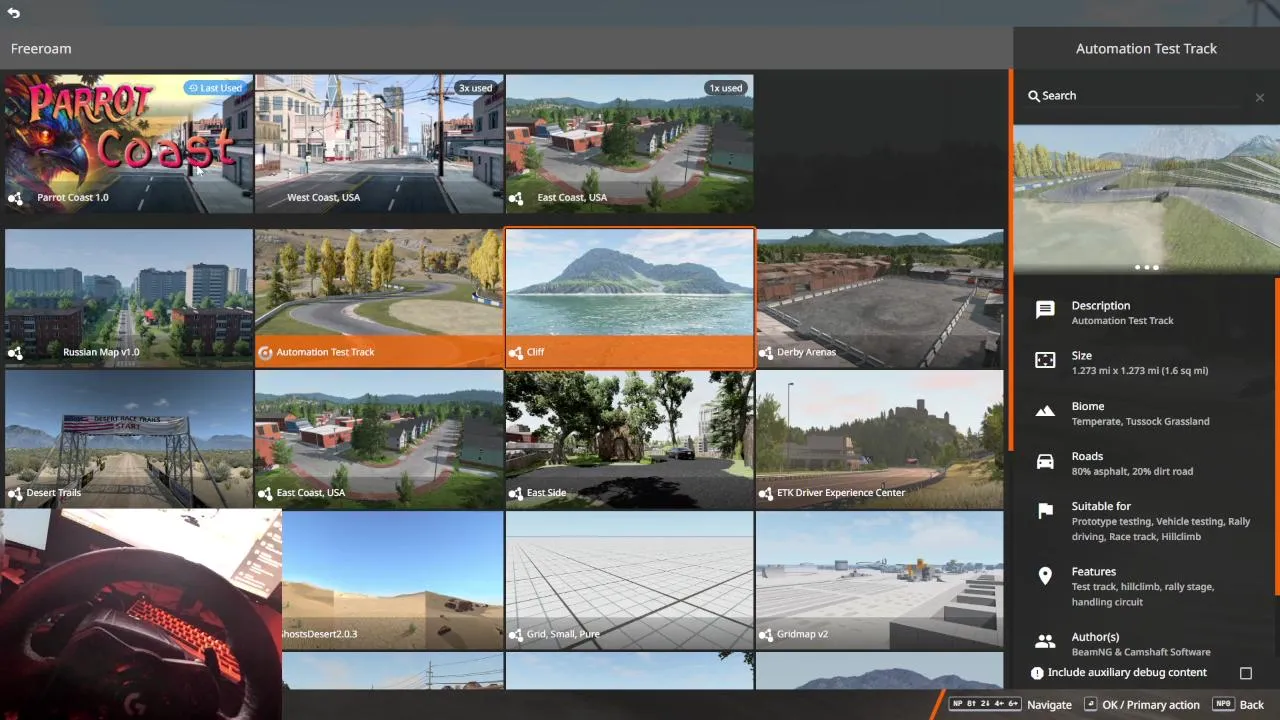Click the ETK Driver Experience Center icon
Screen dimensions: 1280x720
pyautogui.click(x=766, y=493)
